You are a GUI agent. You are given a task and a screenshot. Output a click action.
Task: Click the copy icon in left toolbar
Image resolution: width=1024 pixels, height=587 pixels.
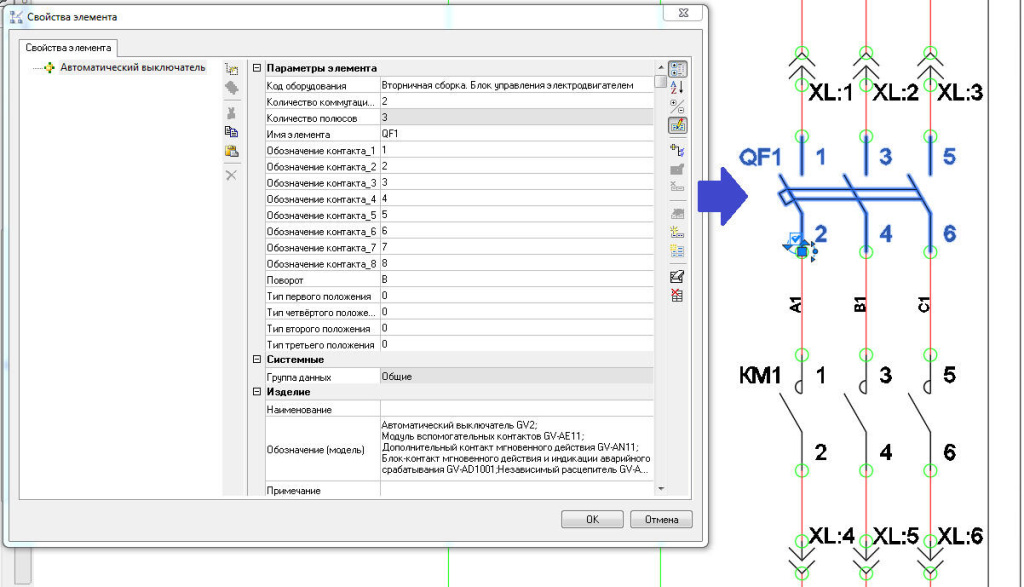[231, 131]
